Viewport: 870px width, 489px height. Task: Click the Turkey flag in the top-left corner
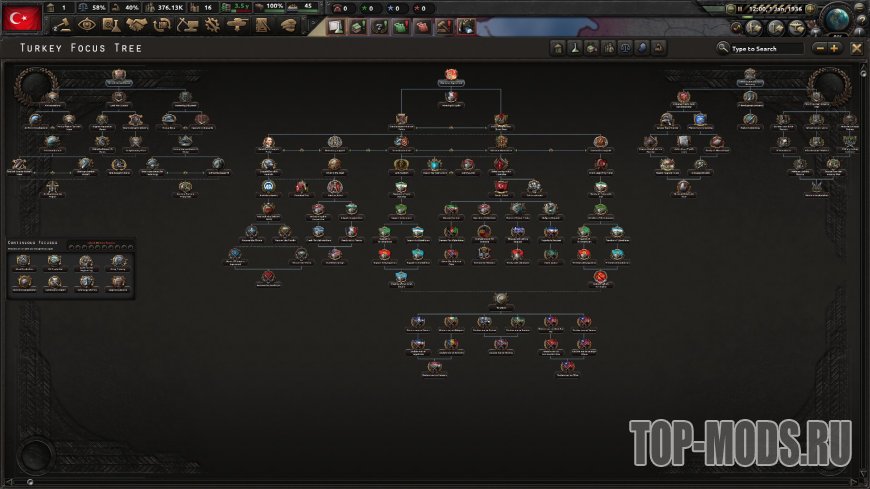[x=23, y=18]
